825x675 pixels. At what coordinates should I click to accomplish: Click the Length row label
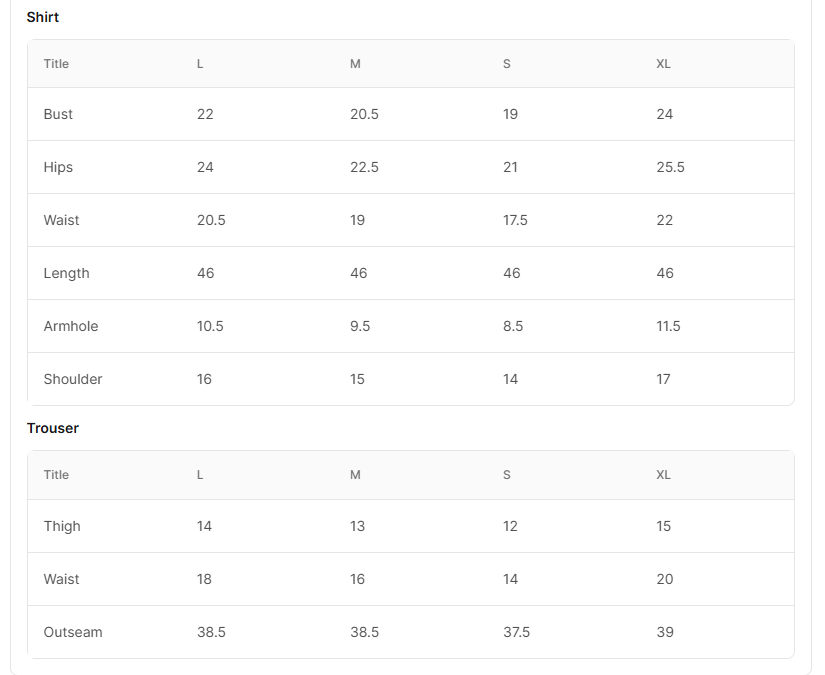(x=66, y=274)
